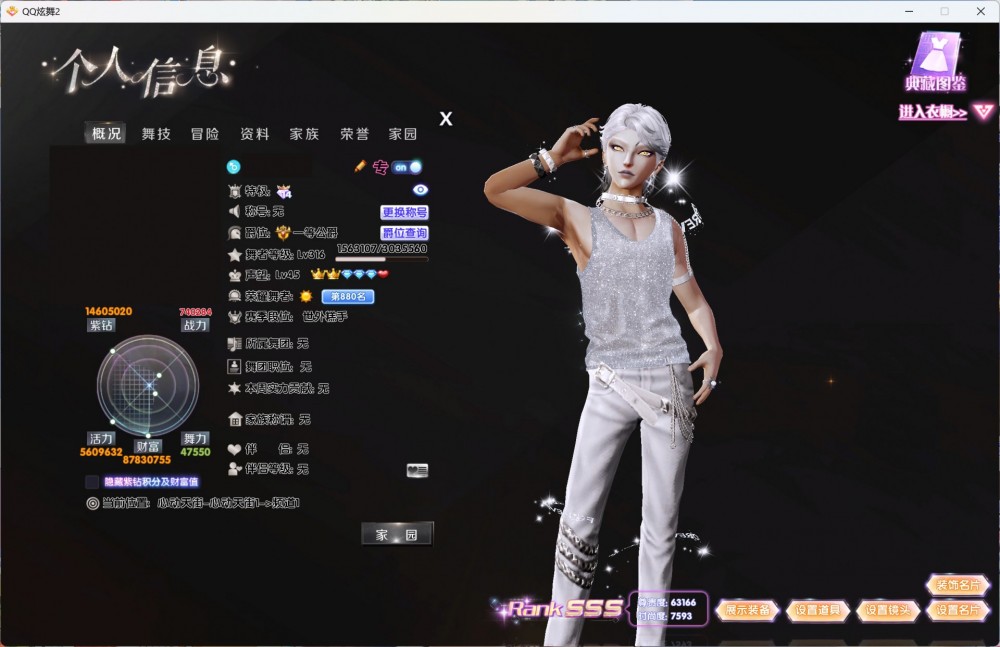Close the 个人信息 panel with X
1000x647 pixels.
(x=446, y=119)
